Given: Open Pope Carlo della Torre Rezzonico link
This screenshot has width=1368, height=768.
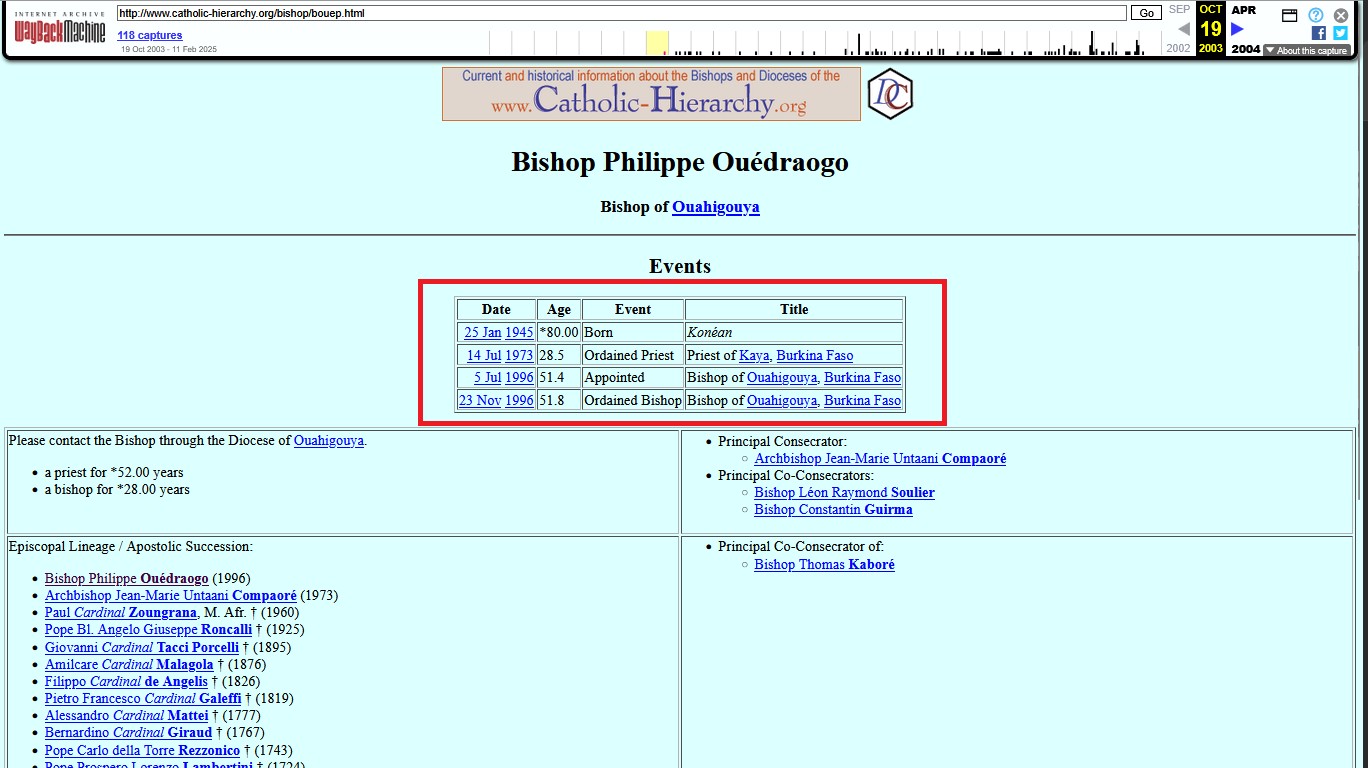Looking at the screenshot, I should (142, 750).
